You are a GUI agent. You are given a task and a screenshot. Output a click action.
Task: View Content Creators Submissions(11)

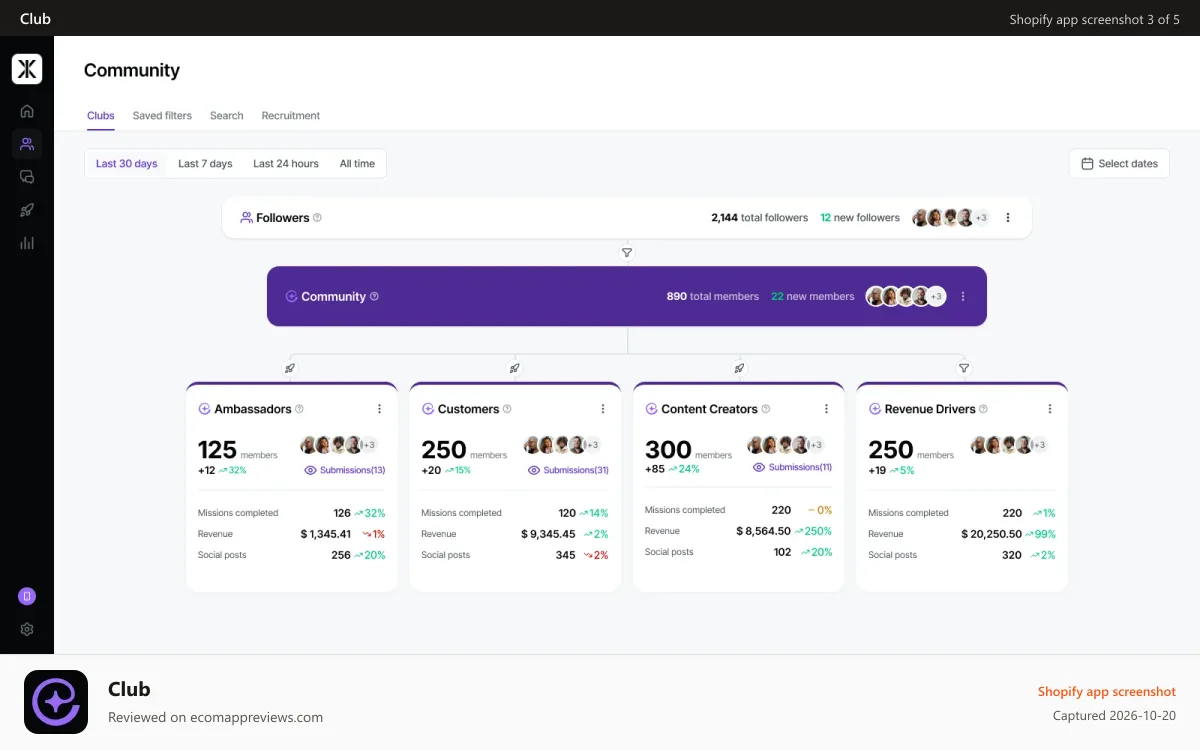(x=792, y=467)
